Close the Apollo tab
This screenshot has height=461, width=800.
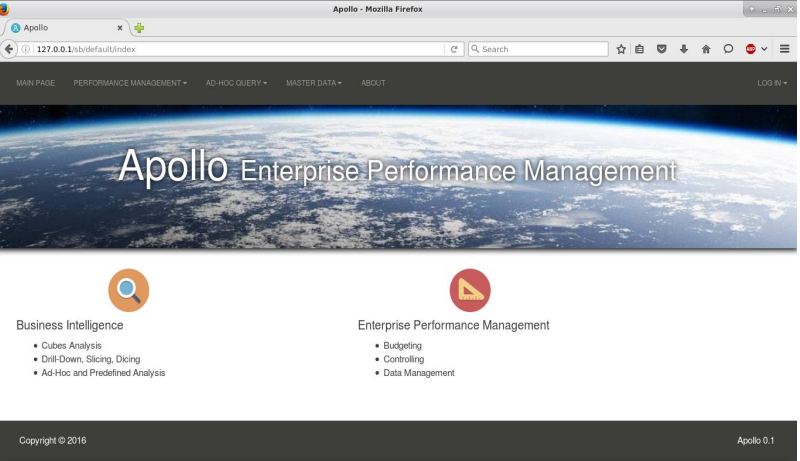click(x=120, y=28)
